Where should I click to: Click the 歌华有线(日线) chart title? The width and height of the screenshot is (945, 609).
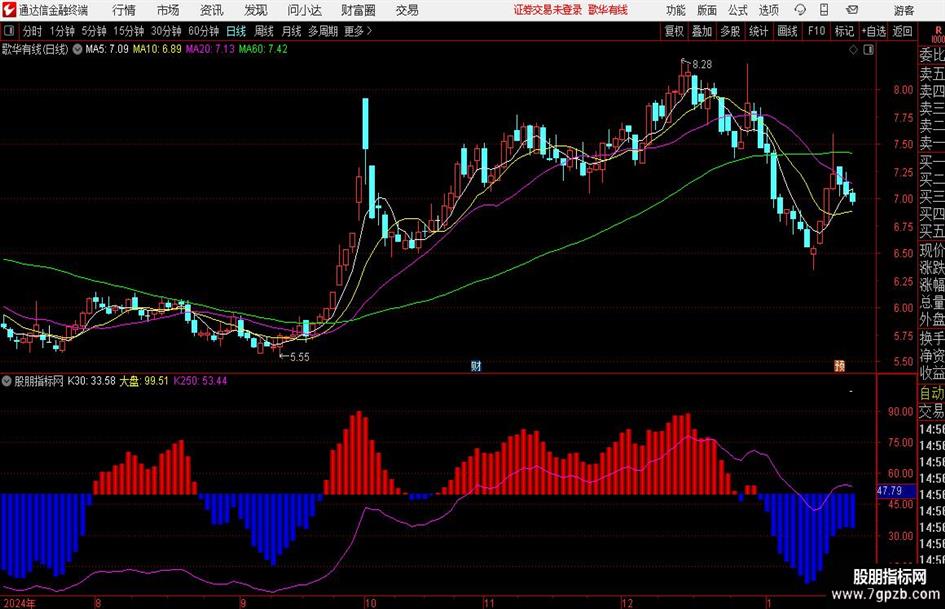pyautogui.click(x=35, y=49)
